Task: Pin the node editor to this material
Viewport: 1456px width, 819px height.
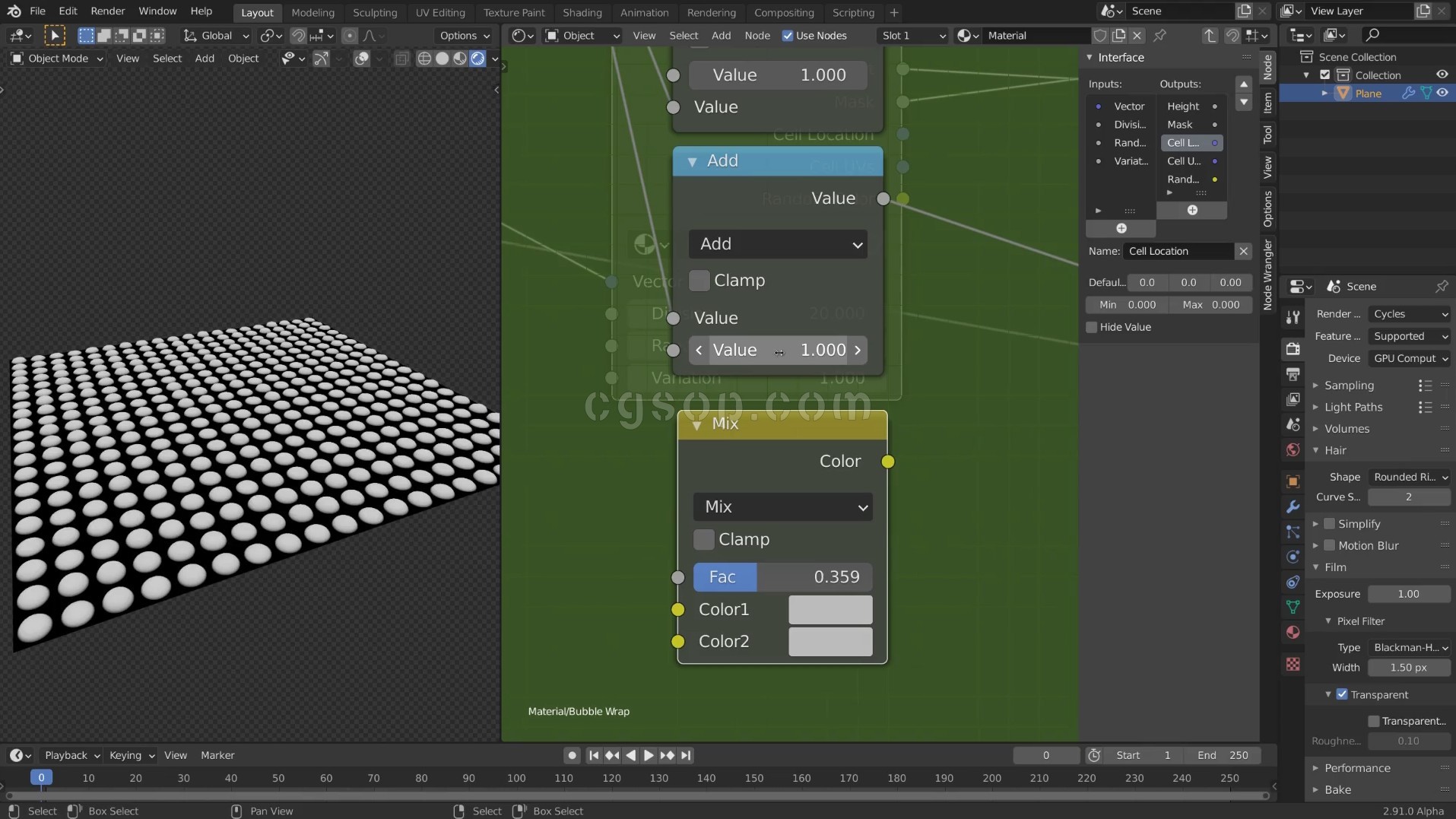Action: coord(1160,36)
